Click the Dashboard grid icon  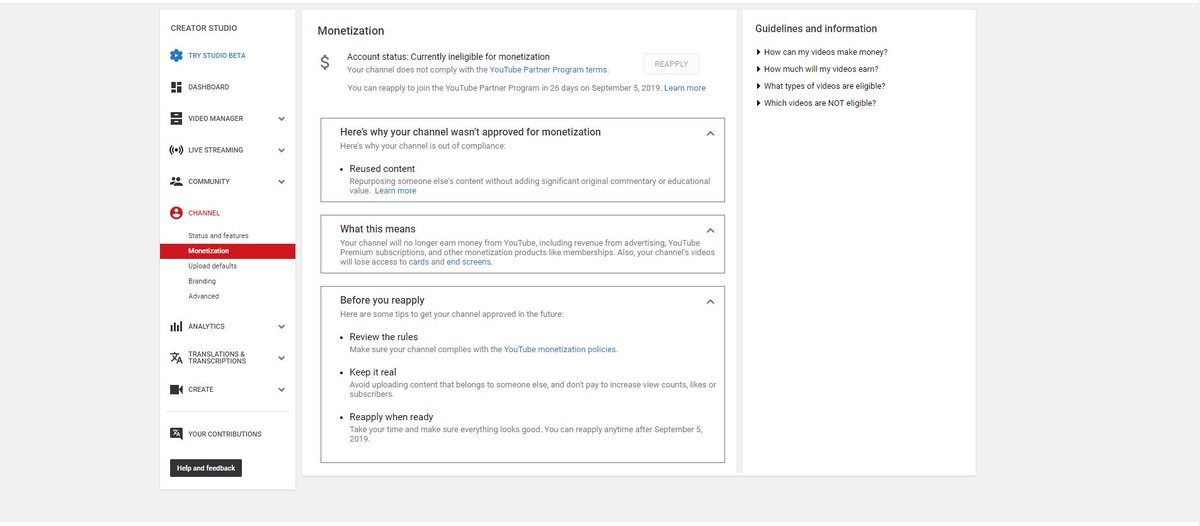(x=176, y=87)
